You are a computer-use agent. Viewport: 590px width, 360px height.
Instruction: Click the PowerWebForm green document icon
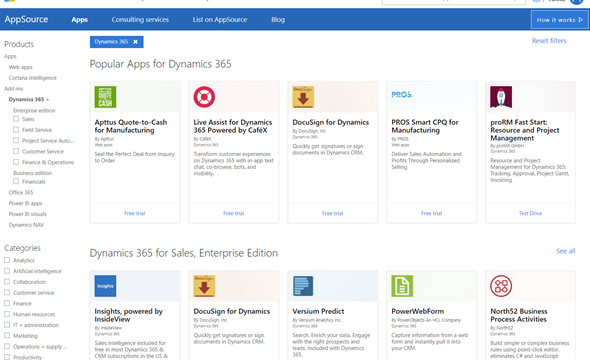click(402, 286)
